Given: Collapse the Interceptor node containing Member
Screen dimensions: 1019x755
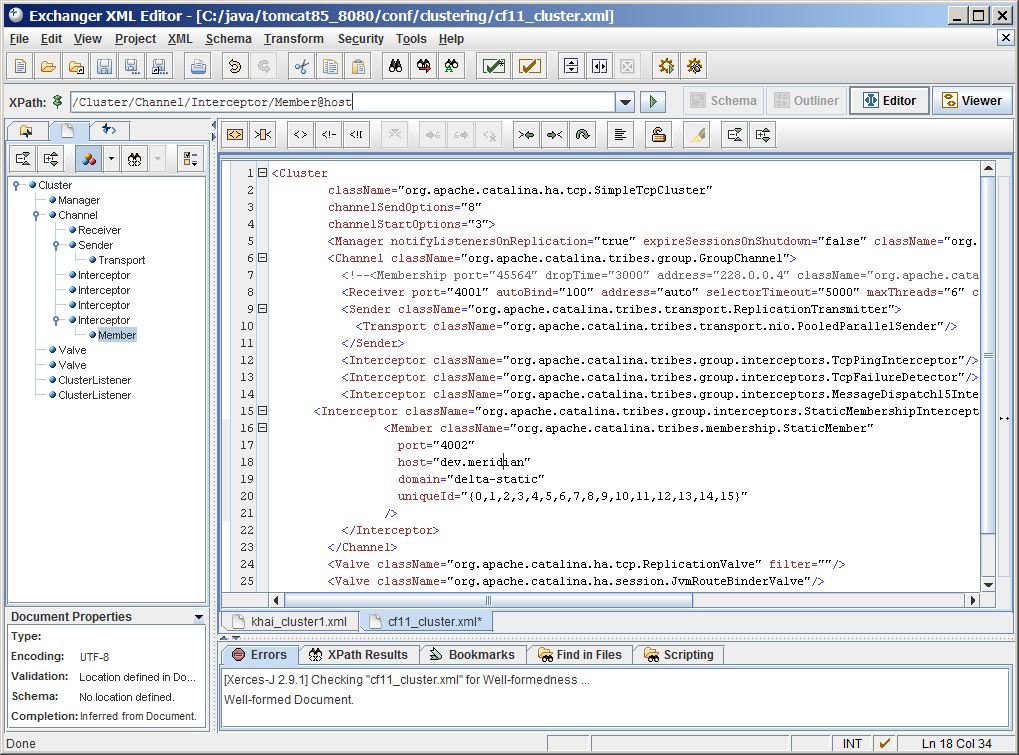Looking at the screenshot, I should tap(57, 320).
